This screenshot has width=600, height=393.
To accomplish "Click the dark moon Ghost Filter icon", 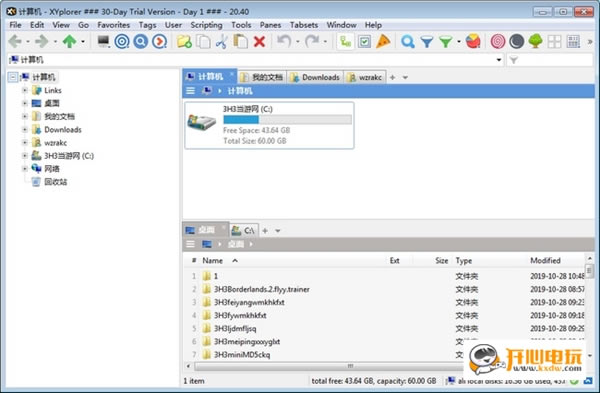I will 517,41.
